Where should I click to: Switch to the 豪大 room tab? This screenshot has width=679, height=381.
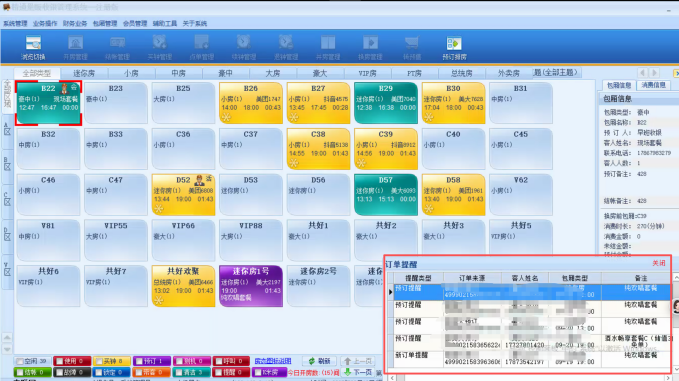[x=320, y=74]
